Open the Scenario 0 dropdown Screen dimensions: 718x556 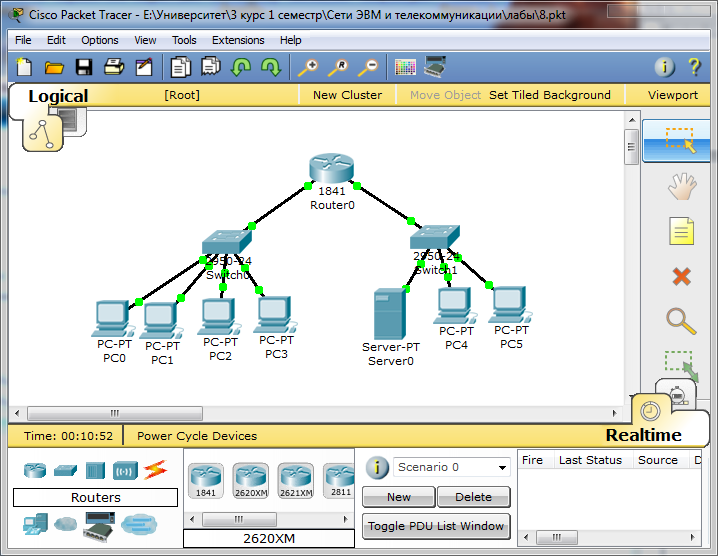click(x=451, y=467)
